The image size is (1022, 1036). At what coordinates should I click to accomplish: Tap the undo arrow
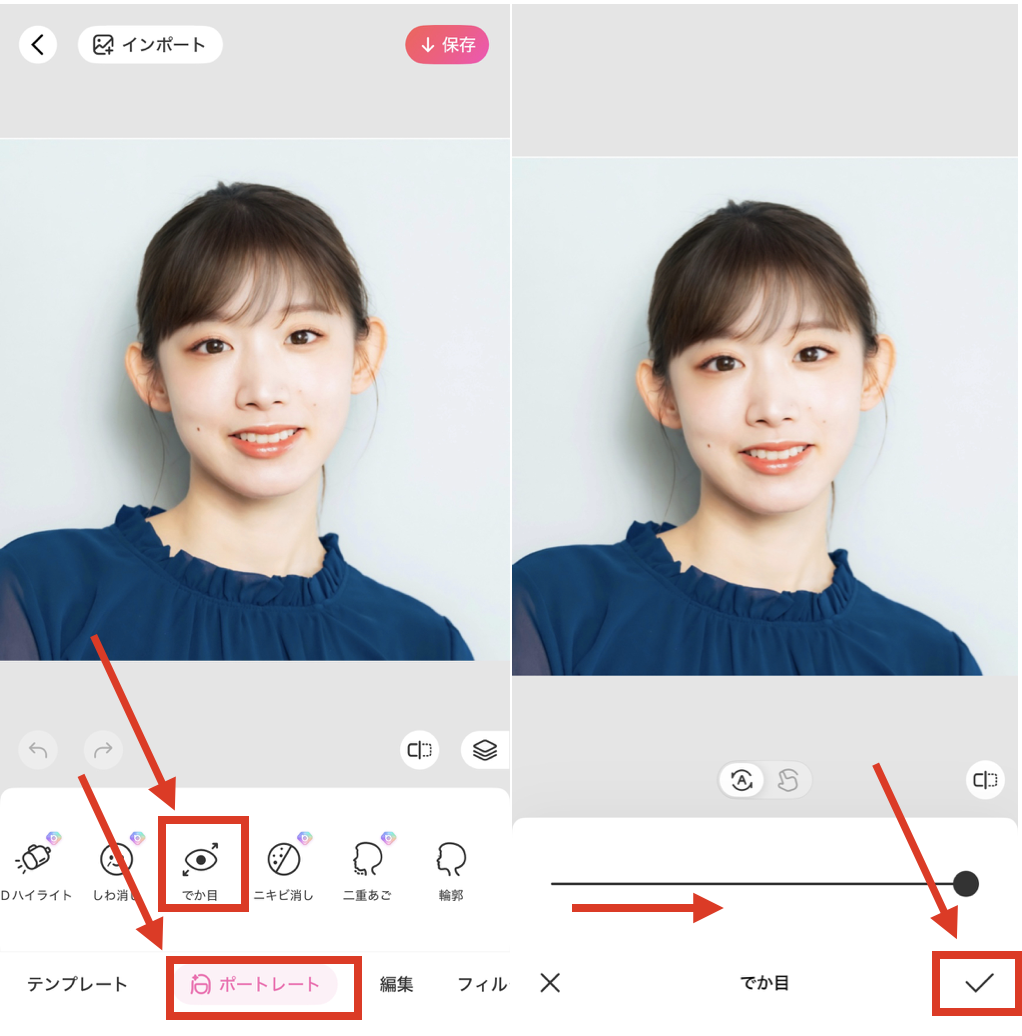(38, 750)
